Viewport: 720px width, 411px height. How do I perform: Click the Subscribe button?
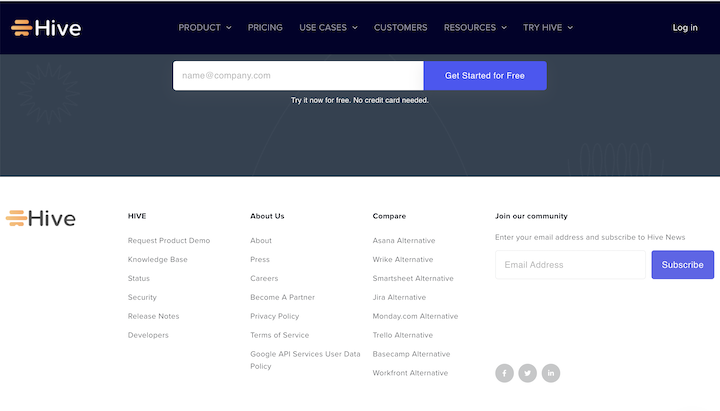click(x=682, y=265)
